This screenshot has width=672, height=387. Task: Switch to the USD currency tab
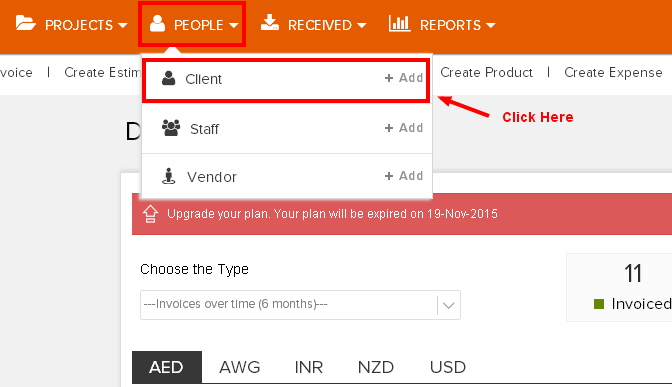[447, 367]
